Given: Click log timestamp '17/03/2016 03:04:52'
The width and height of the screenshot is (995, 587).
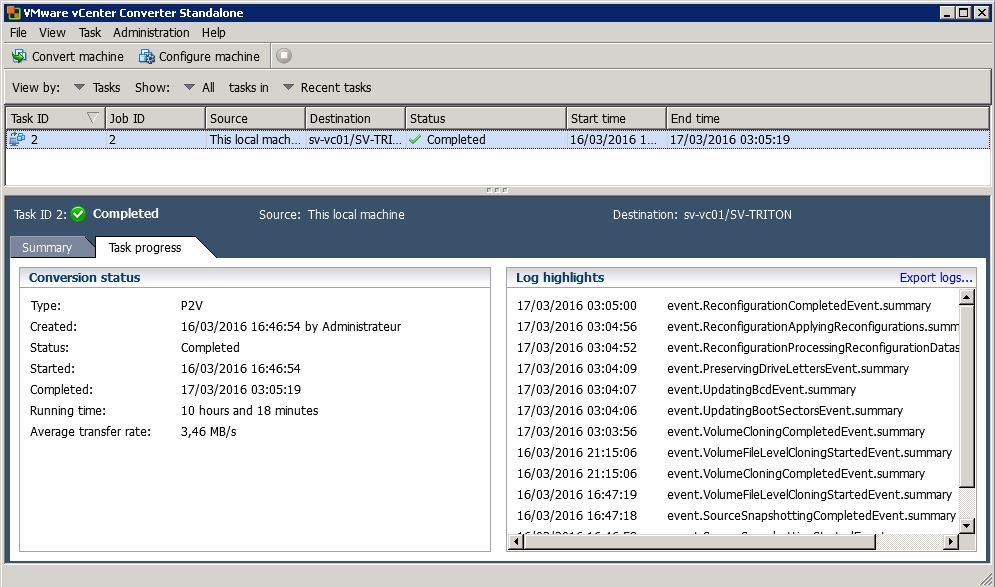Looking at the screenshot, I should coord(576,347).
